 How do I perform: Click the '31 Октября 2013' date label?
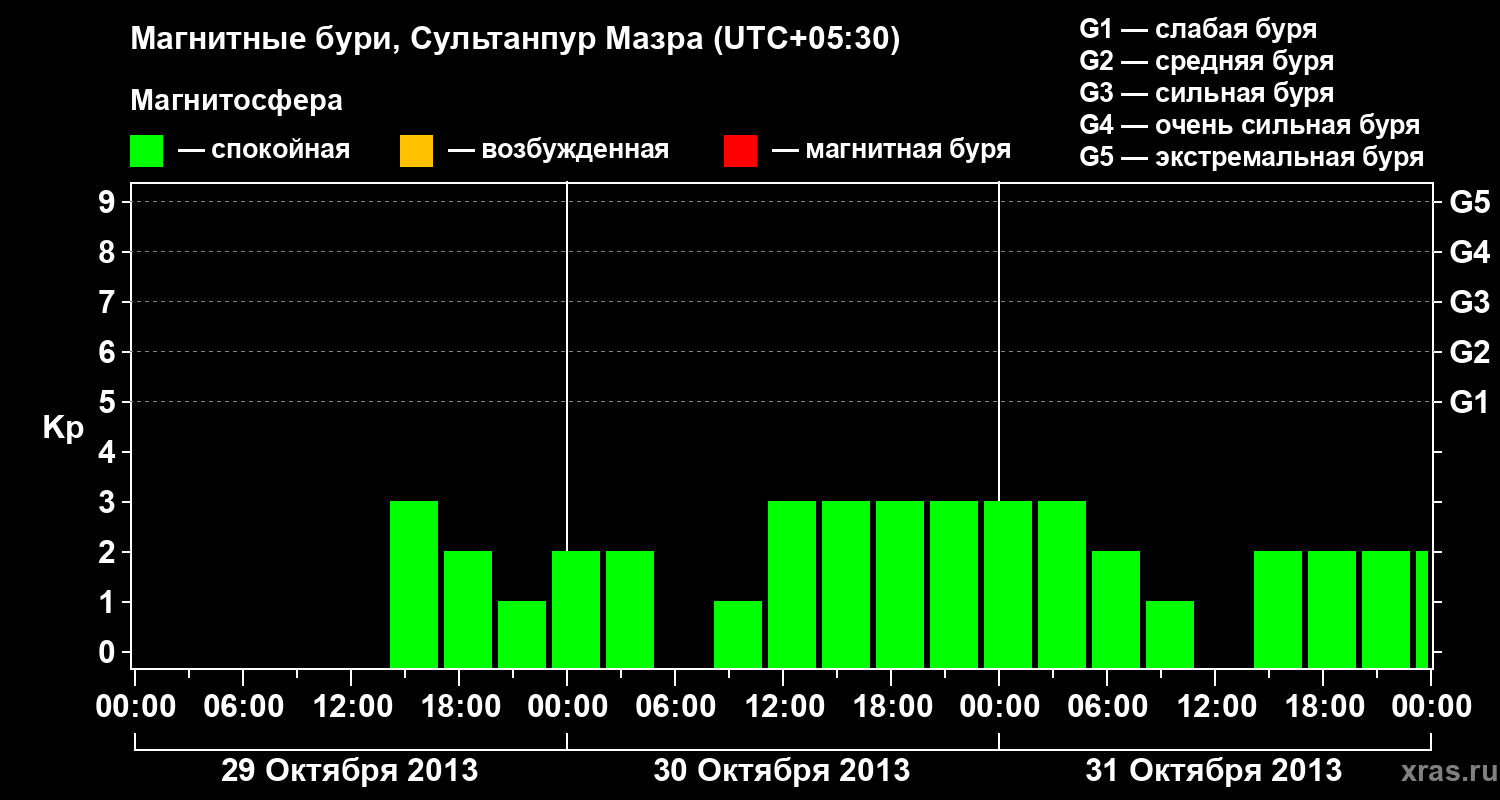pos(1213,771)
